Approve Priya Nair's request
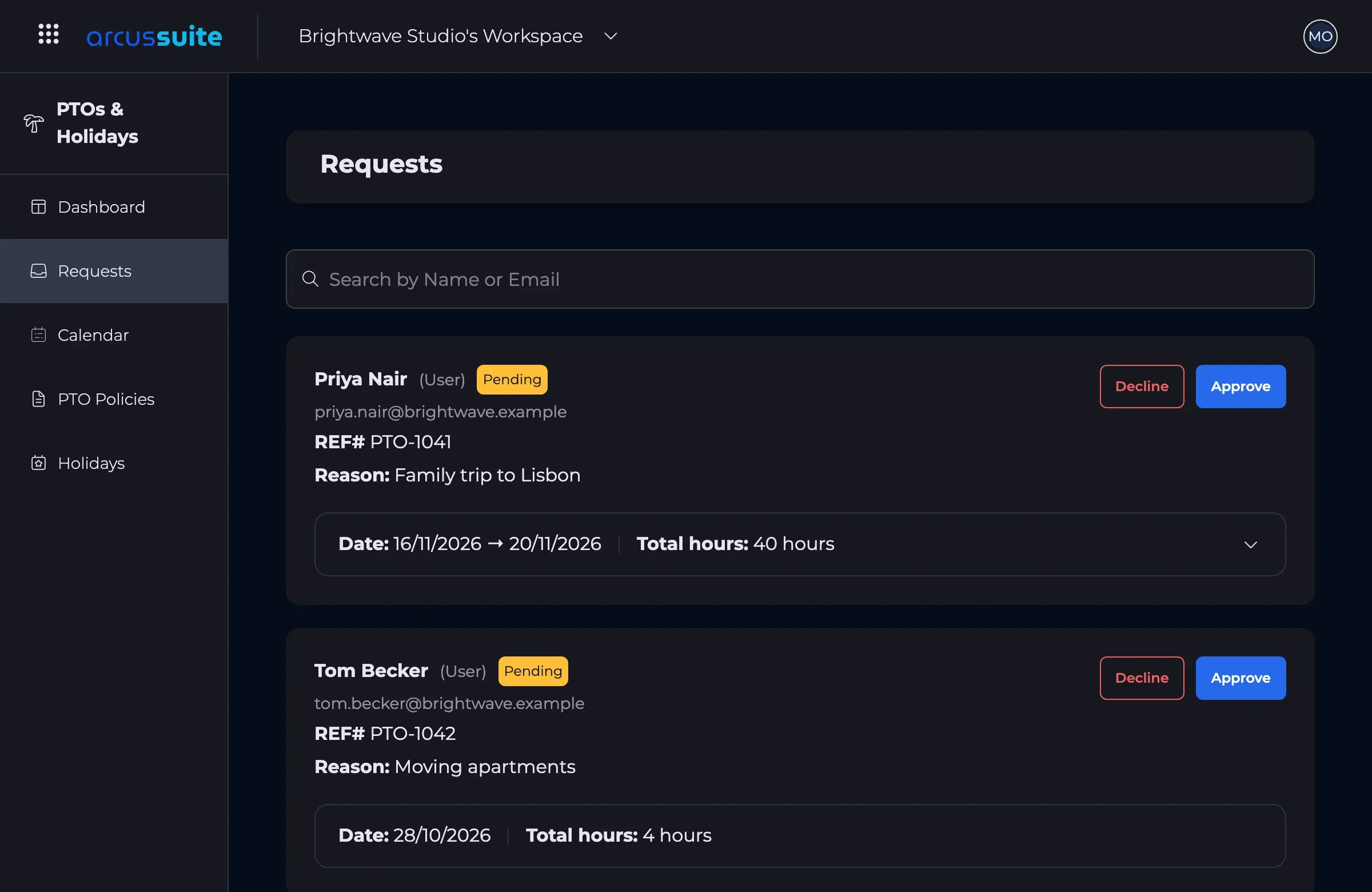The height and width of the screenshot is (892, 1372). pyautogui.click(x=1241, y=387)
